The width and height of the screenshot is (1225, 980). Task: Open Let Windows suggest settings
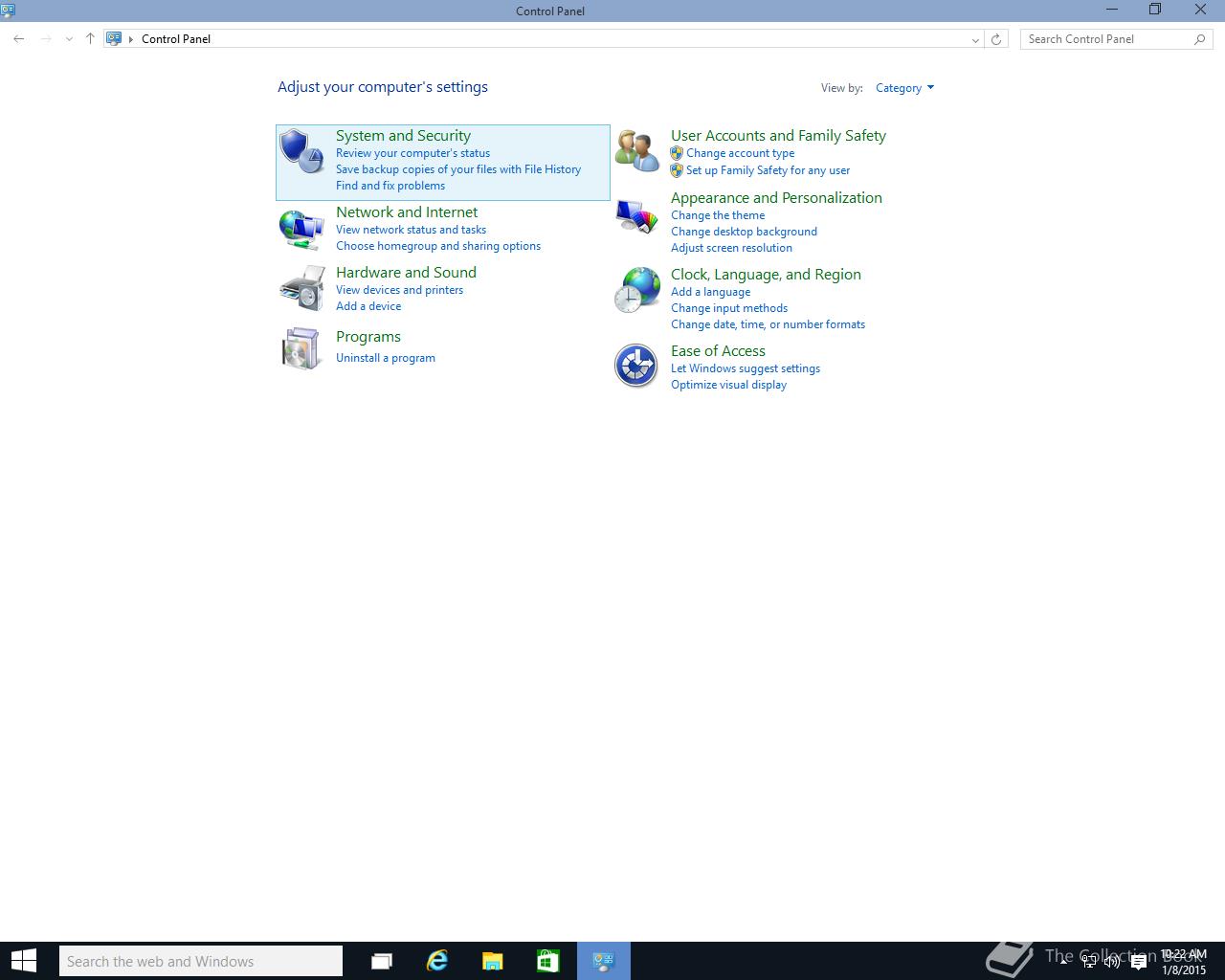pyautogui.click(x=746, y=368)
